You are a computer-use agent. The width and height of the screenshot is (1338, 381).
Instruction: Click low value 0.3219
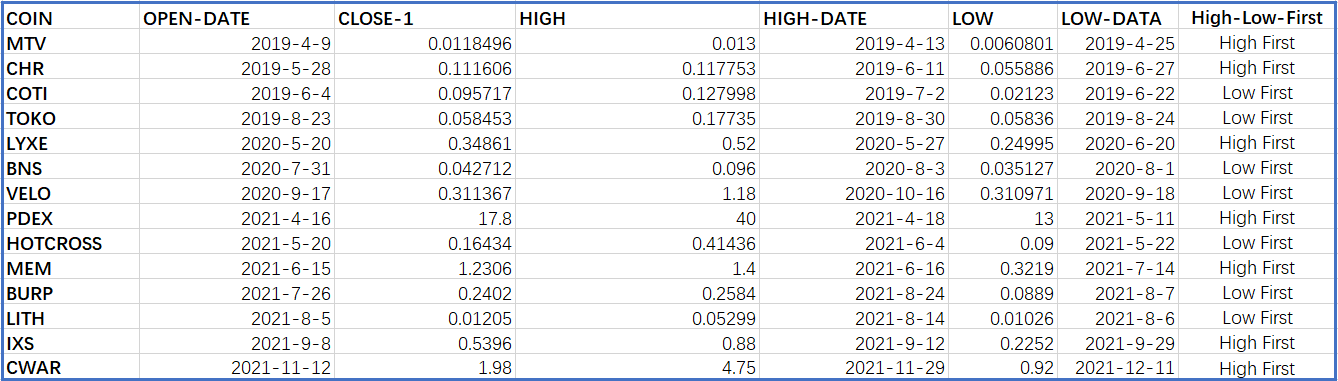tap(1026, 268)
